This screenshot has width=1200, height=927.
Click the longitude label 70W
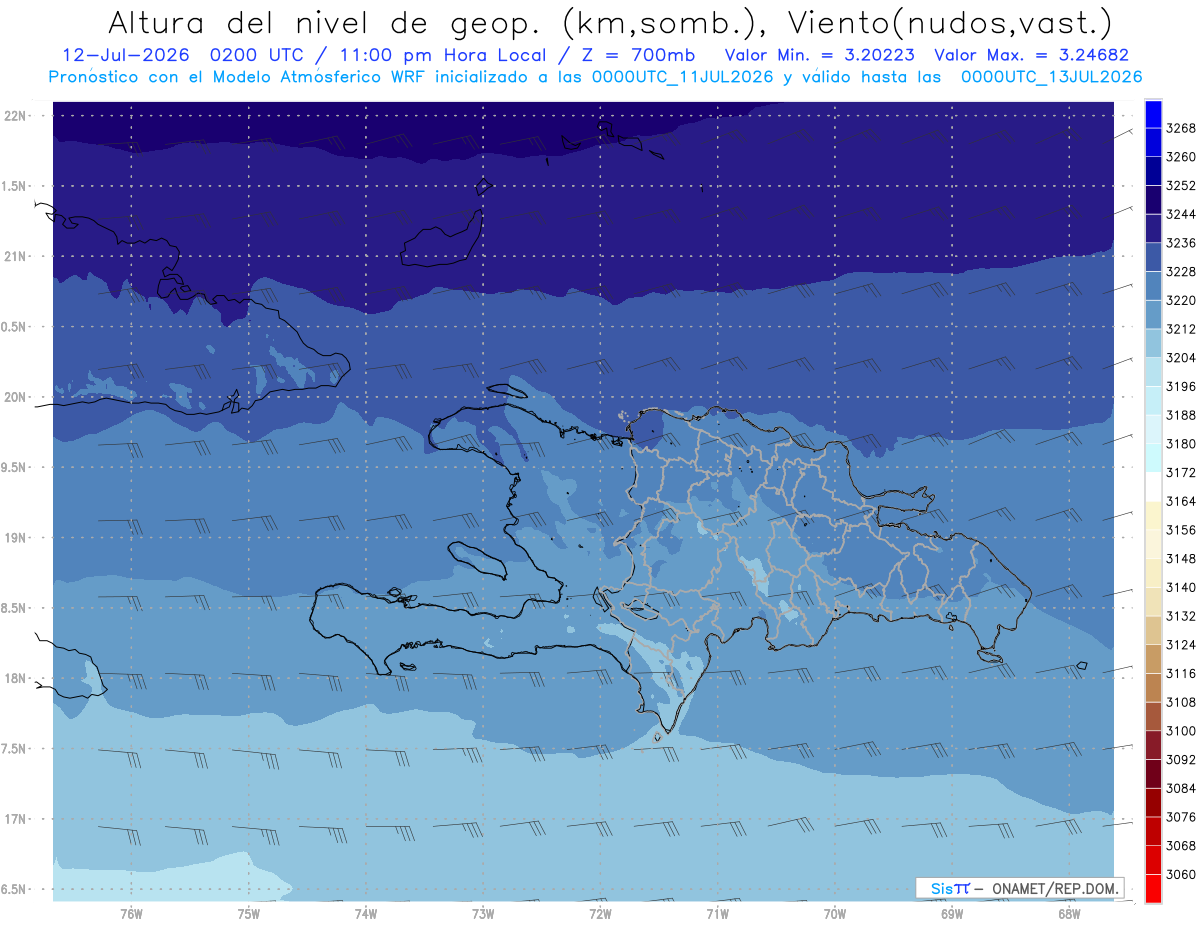[835, 914]
